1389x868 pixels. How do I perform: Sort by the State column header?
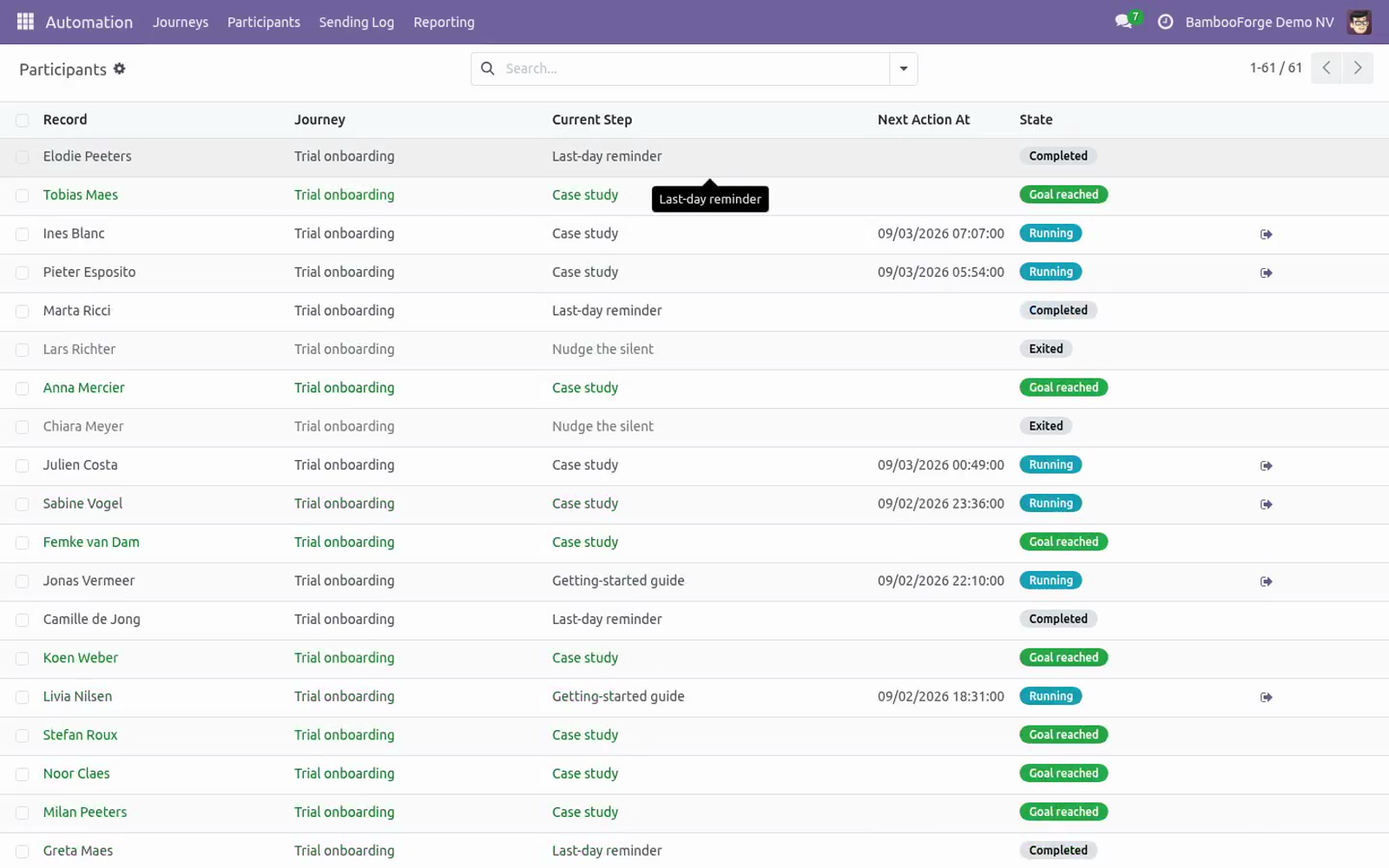pyautogui.click(x=1036, y=120)
